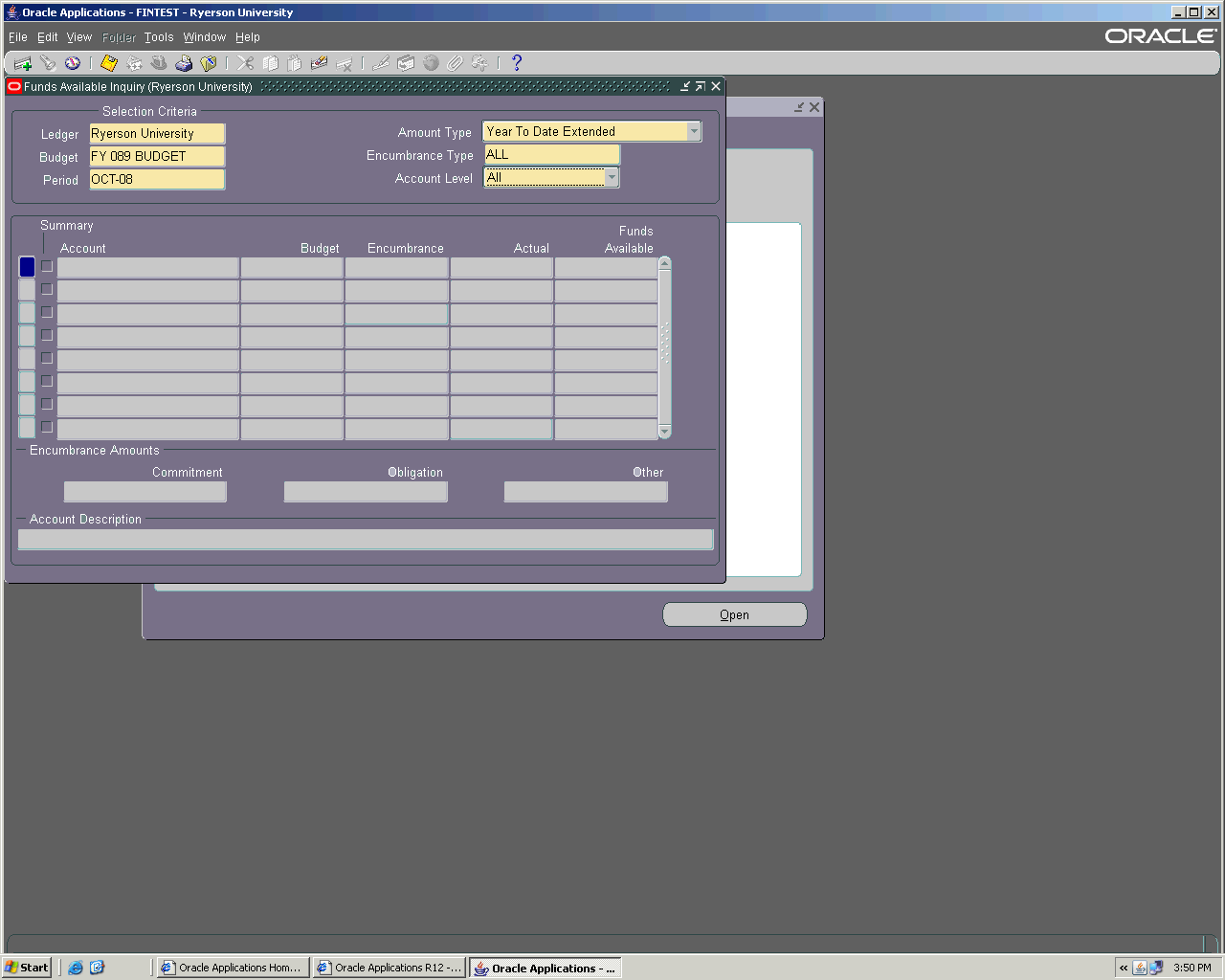The width and height of the screenshot is (1225, 980).
Task: Click the Period field showing OCT-08
Action: [157, 180]
